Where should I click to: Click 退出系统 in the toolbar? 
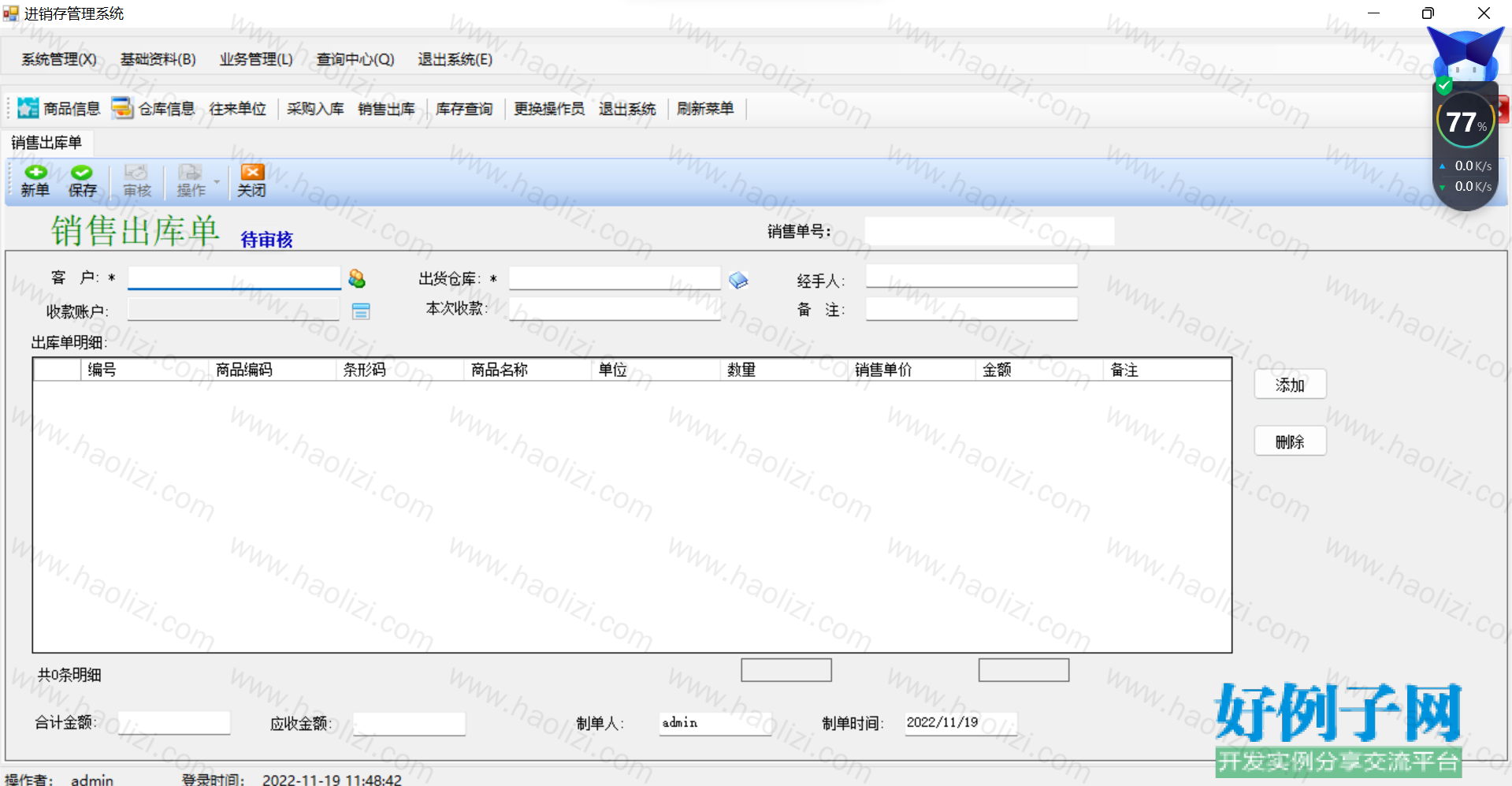[627, 109]
